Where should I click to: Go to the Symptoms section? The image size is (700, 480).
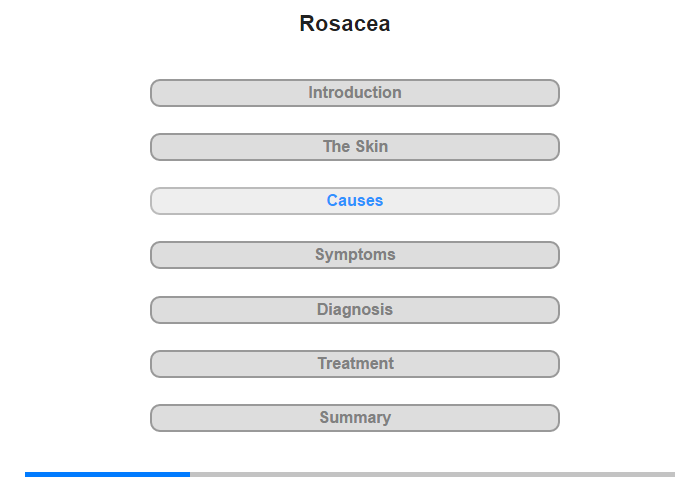(354, 255)
